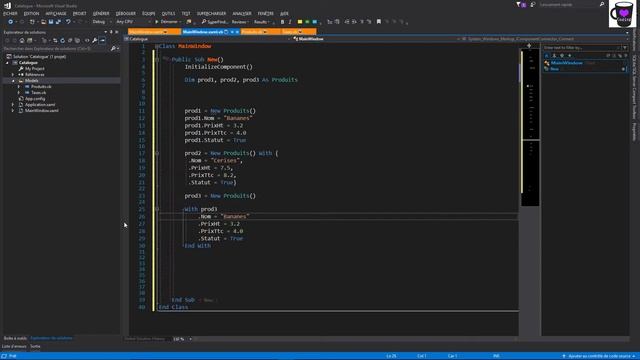Screen dimensions: 640x360
Task: Click the bookmark toolbar icon
Action: tap(379, 22)
